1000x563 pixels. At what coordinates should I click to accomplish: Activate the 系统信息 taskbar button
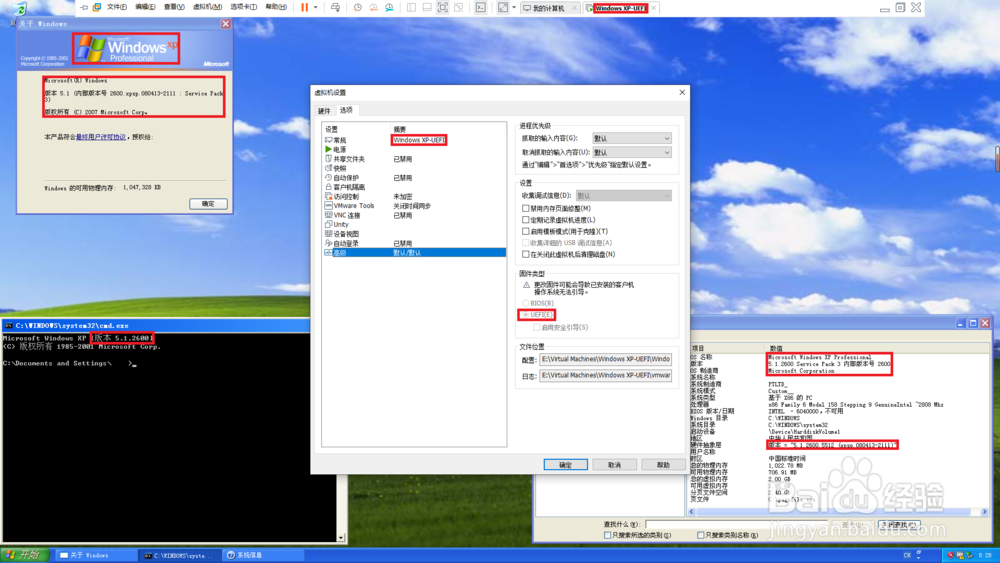pyautogui.click(x=265, y=555)
